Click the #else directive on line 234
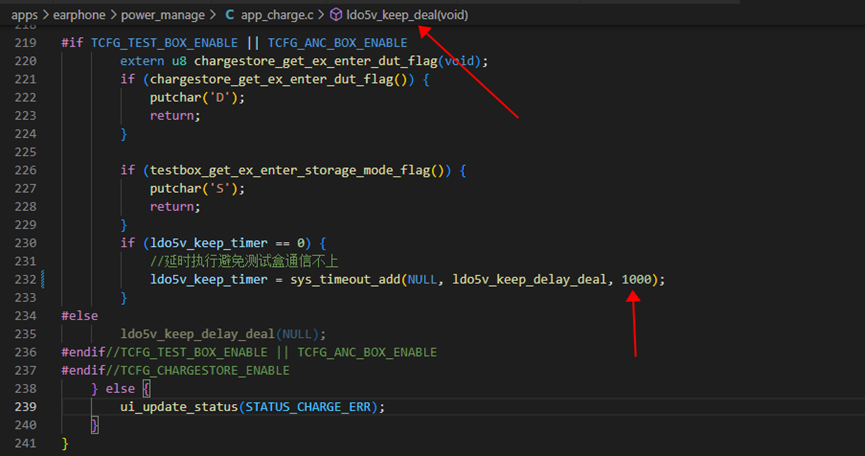 [x=79, y=316]
